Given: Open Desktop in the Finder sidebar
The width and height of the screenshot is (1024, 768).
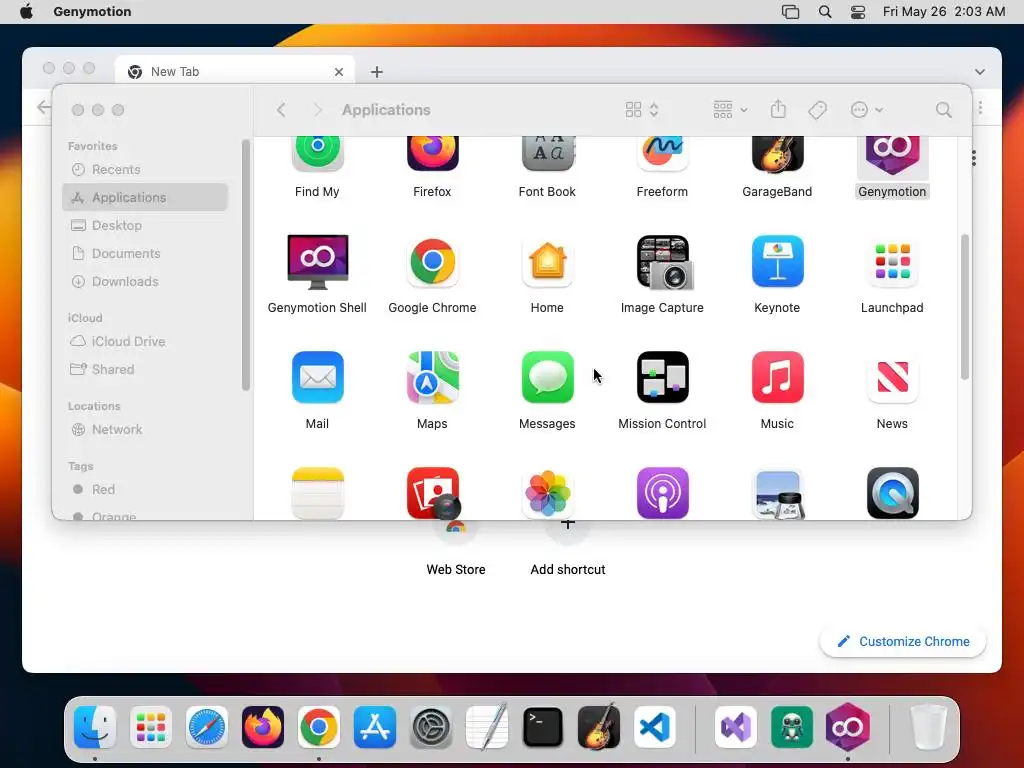Looking at the screenshot, I should click(x=145, y=225).
